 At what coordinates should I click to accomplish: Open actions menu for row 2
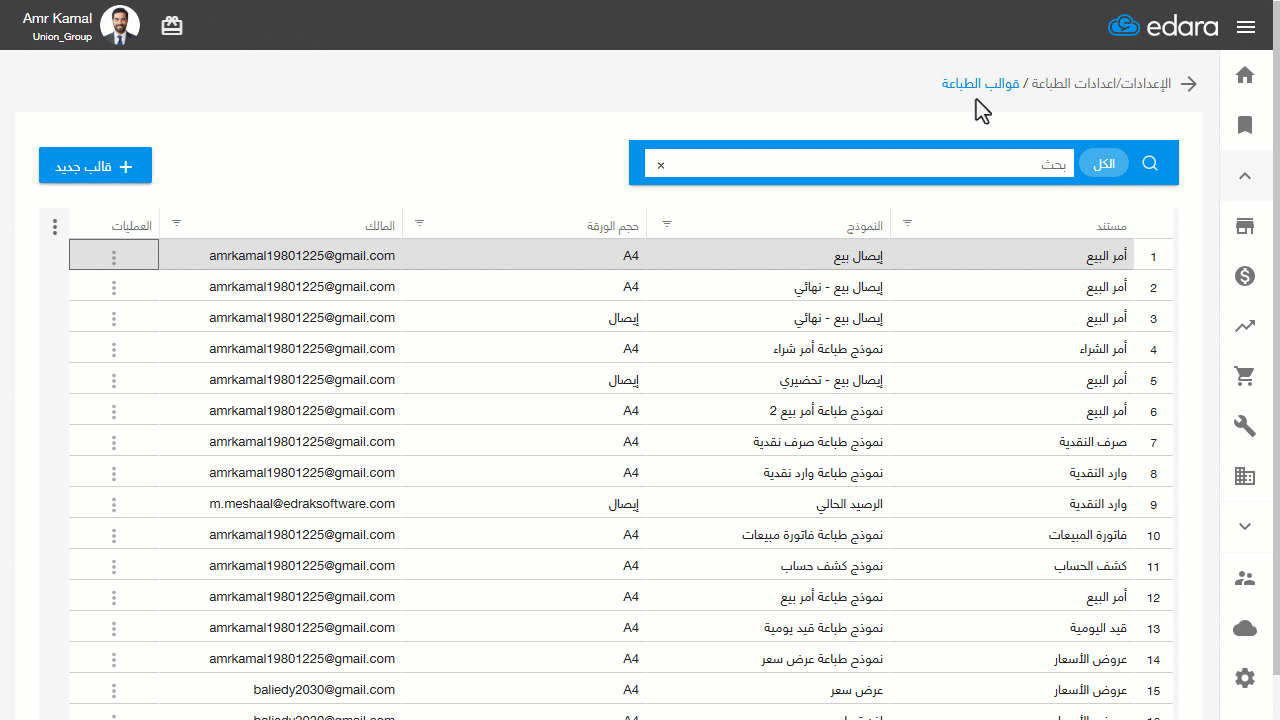114,288
